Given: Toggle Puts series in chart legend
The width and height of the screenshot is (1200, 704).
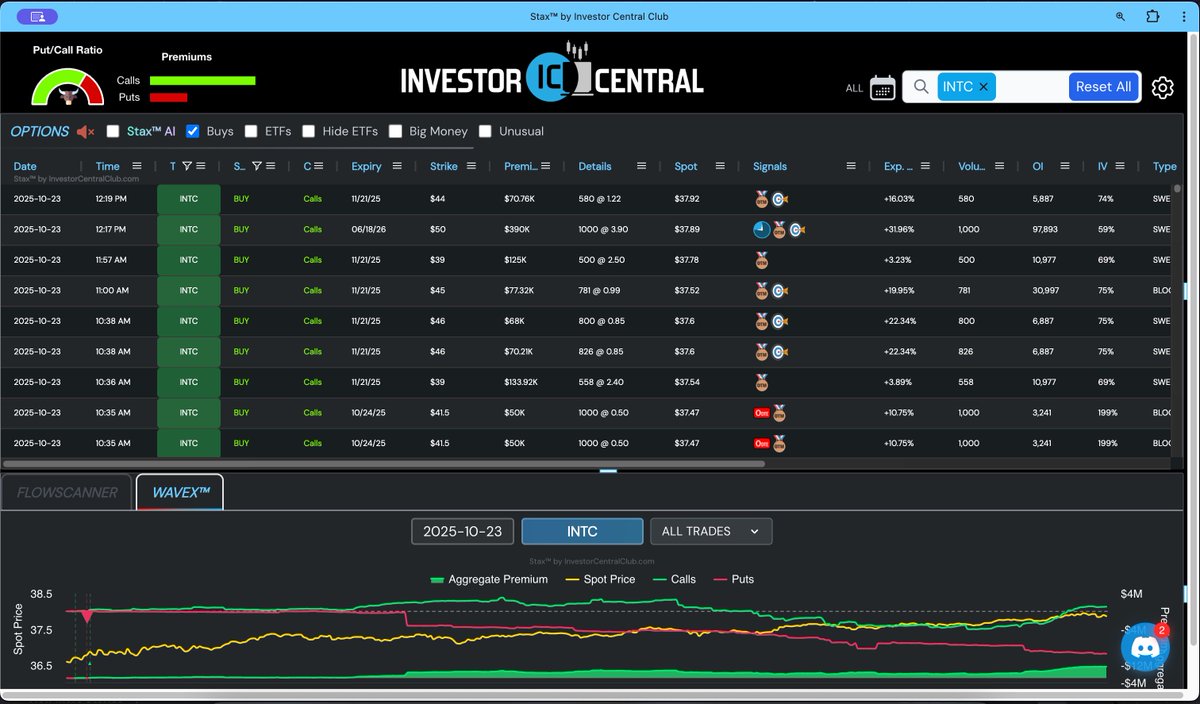Looking at the screenshot, I should pos(733,579).
